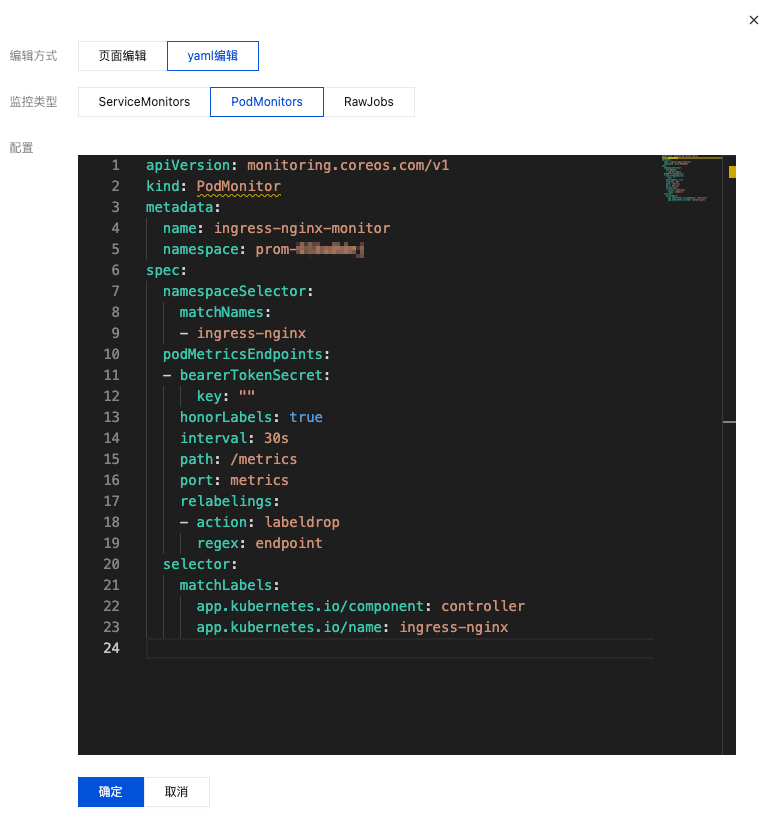This screenshot has height=822, width=774.
Task: Select the yaml编辑 edit mode
Action: (212, 56)
